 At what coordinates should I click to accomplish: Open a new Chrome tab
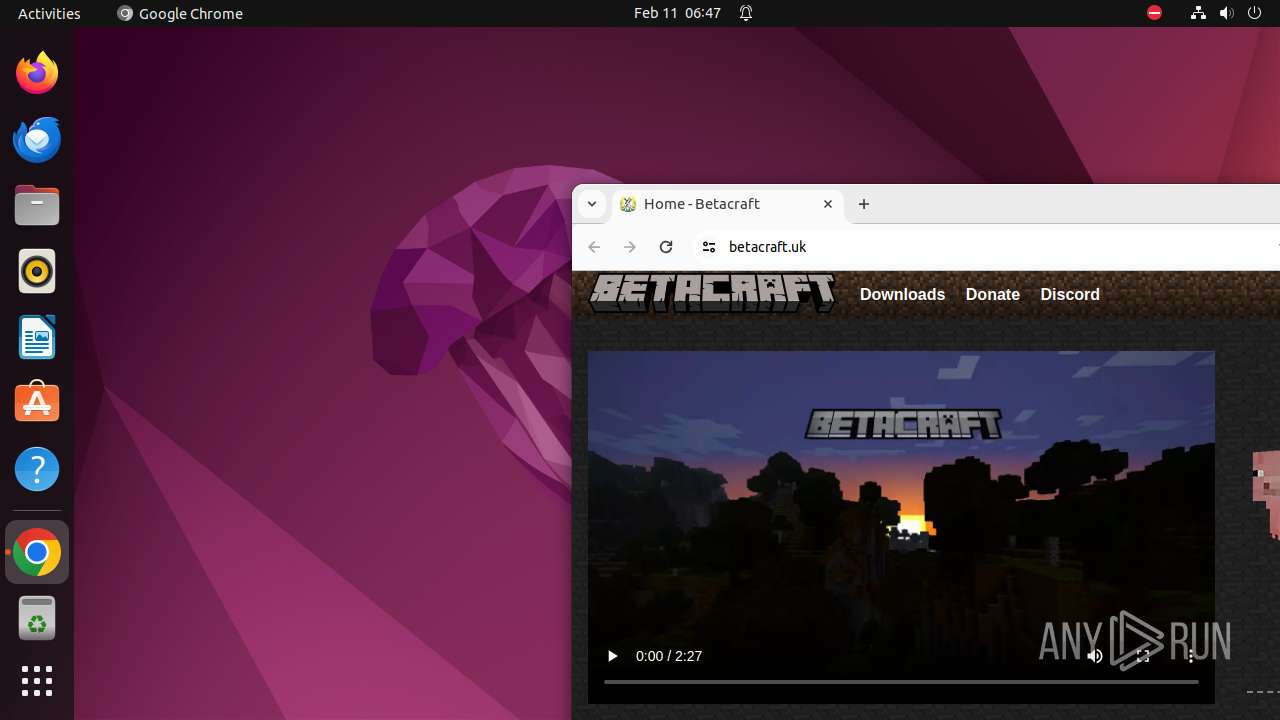[864, 204]
